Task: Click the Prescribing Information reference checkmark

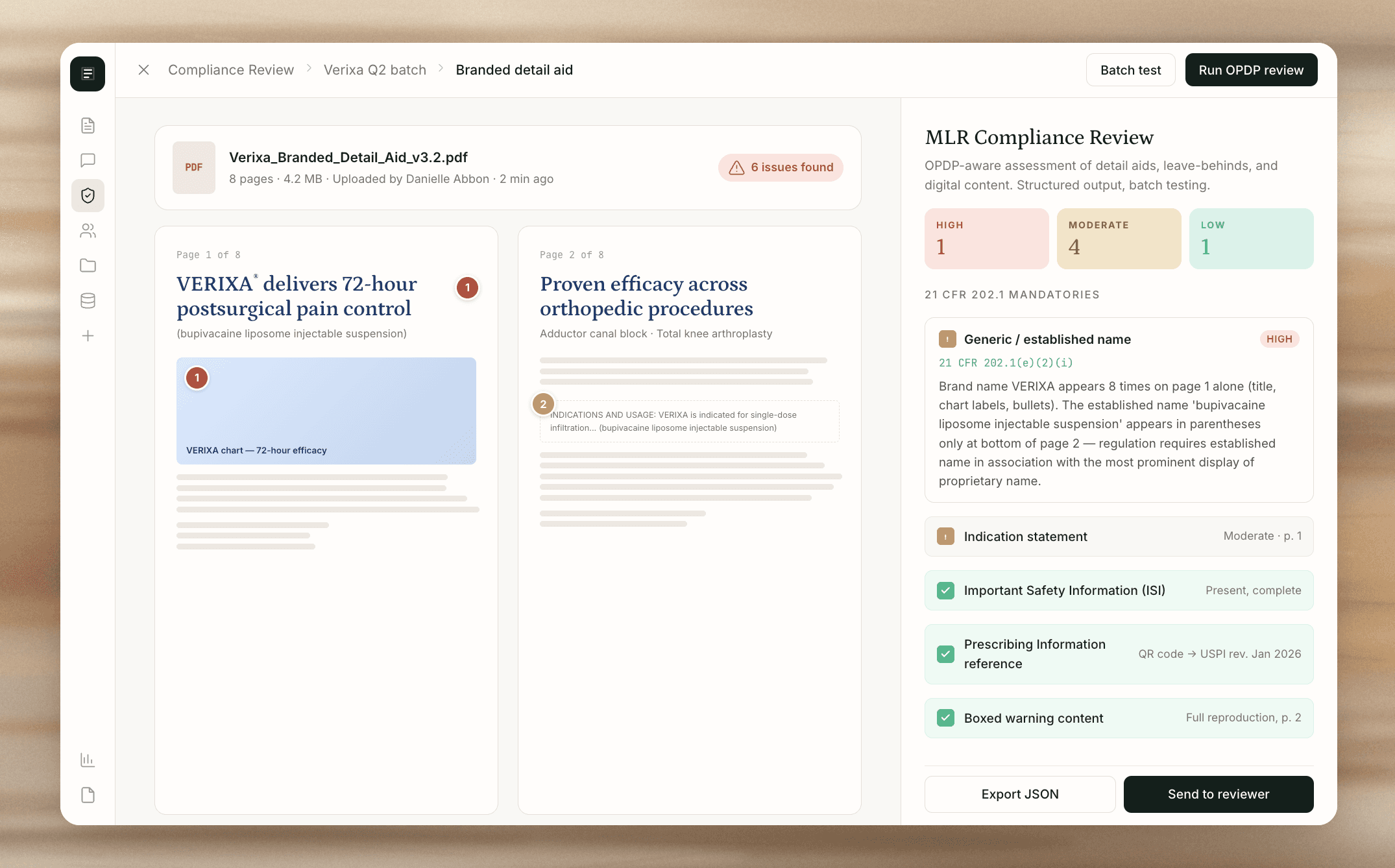Action: 945,654
